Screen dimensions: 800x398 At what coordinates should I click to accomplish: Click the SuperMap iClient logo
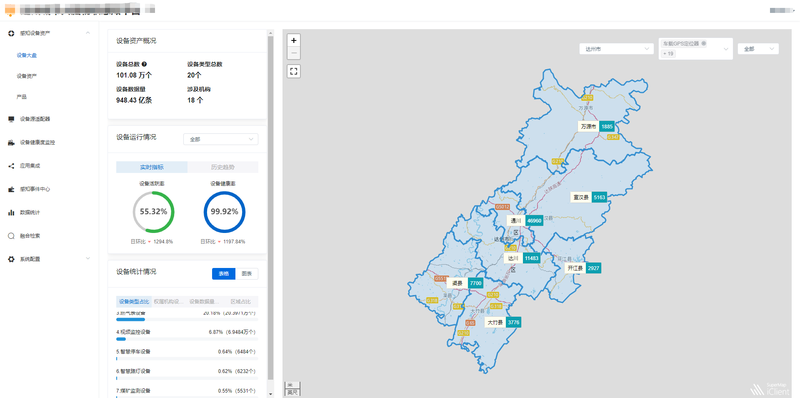(x=770, y=389)
